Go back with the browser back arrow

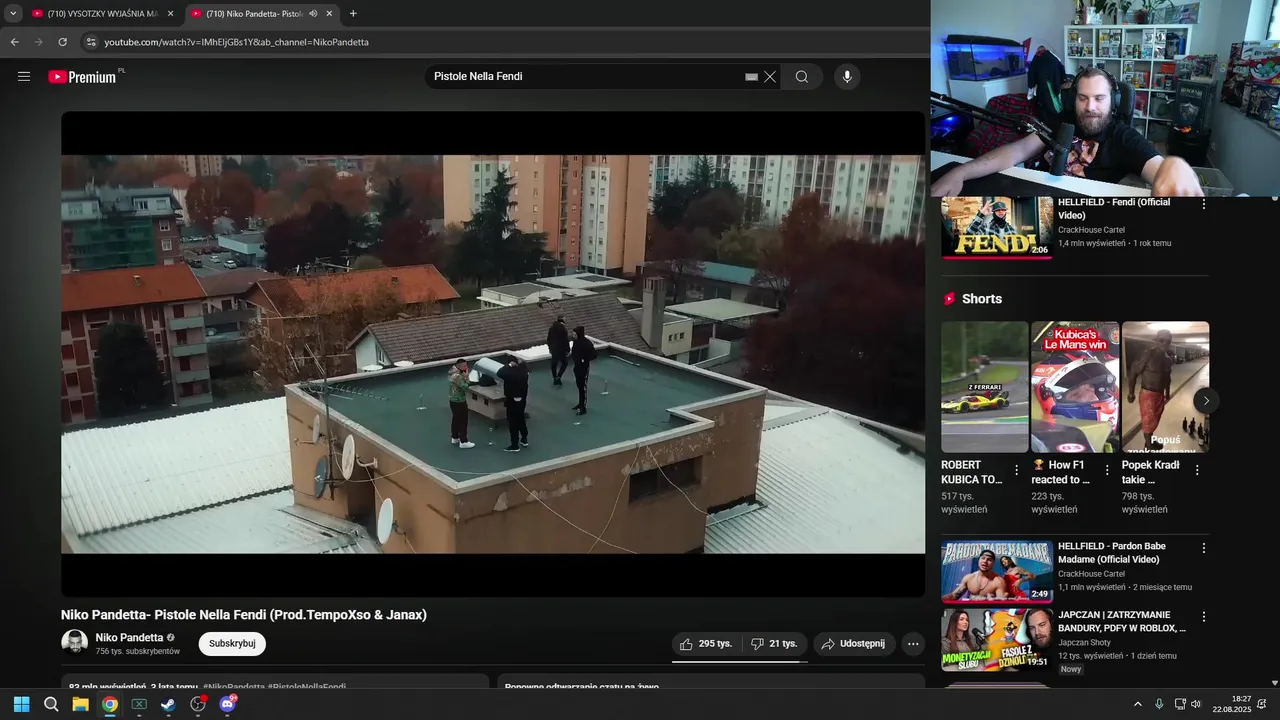(x=14, y=42)
